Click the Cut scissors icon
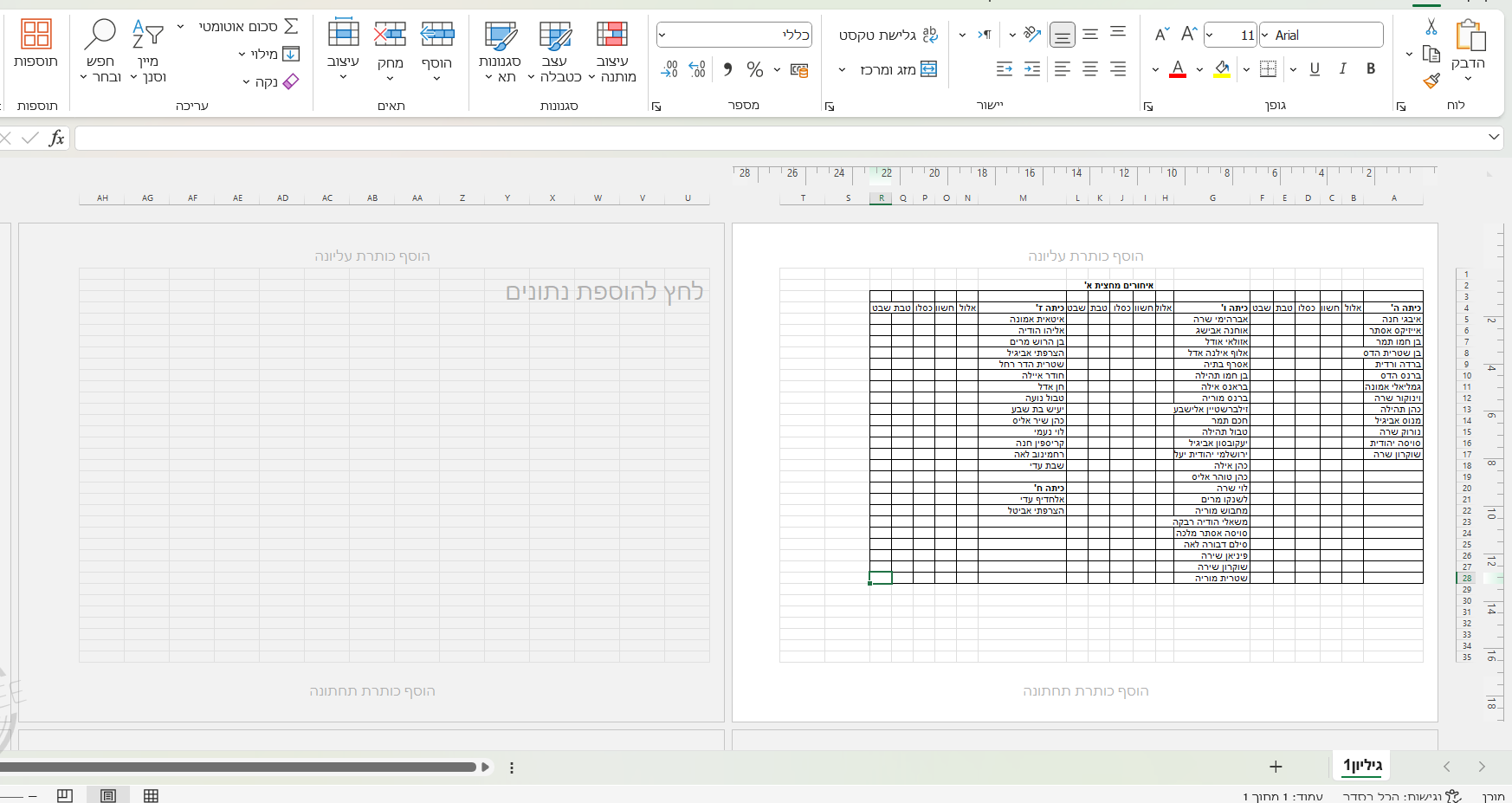1512x803 pixels. coord(1431,27)
